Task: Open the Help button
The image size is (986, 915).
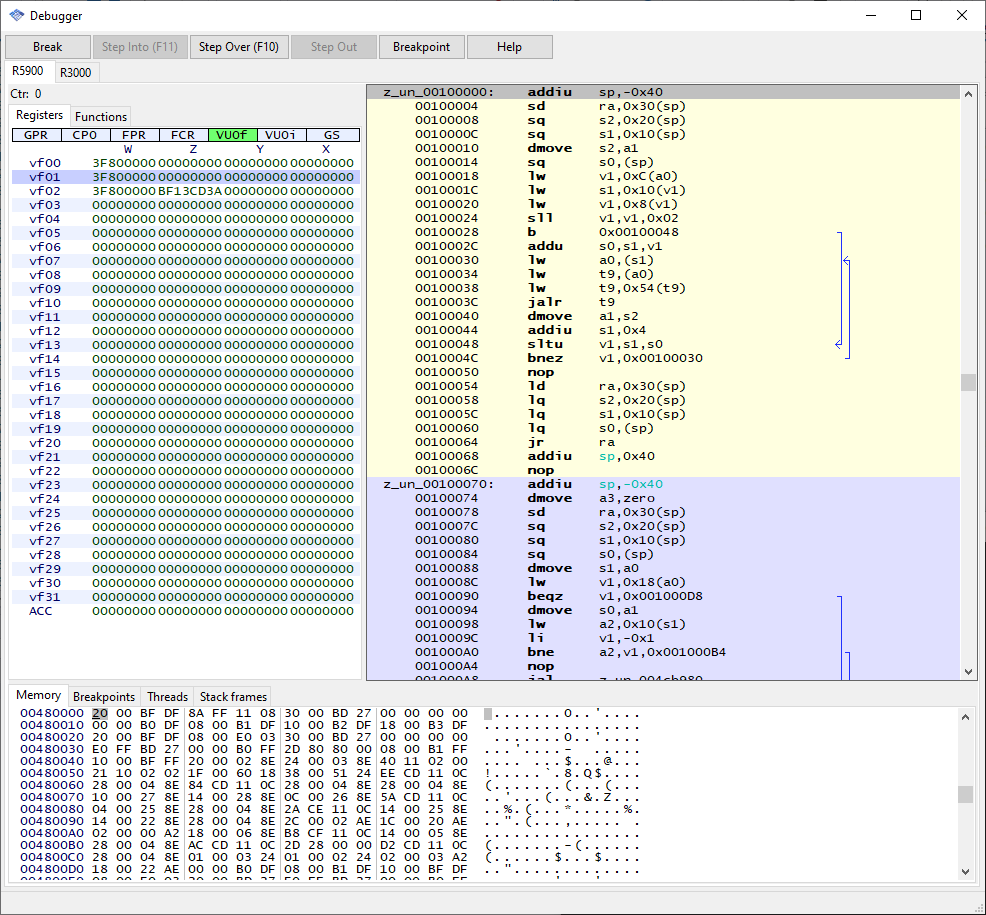Action: (509, 47)
